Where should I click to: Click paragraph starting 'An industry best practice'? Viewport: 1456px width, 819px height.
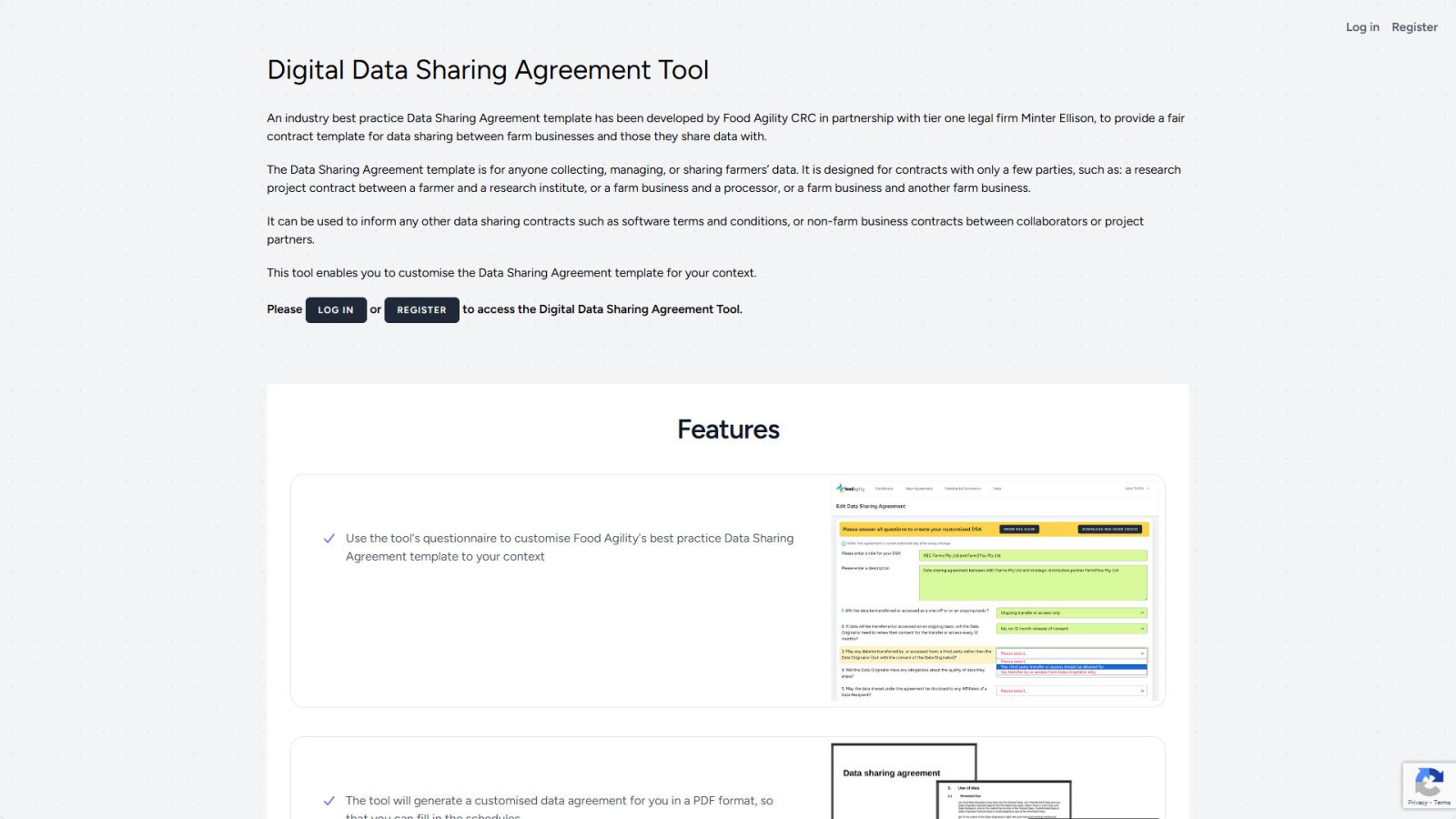pyautogui.click(x=725, y=127)
